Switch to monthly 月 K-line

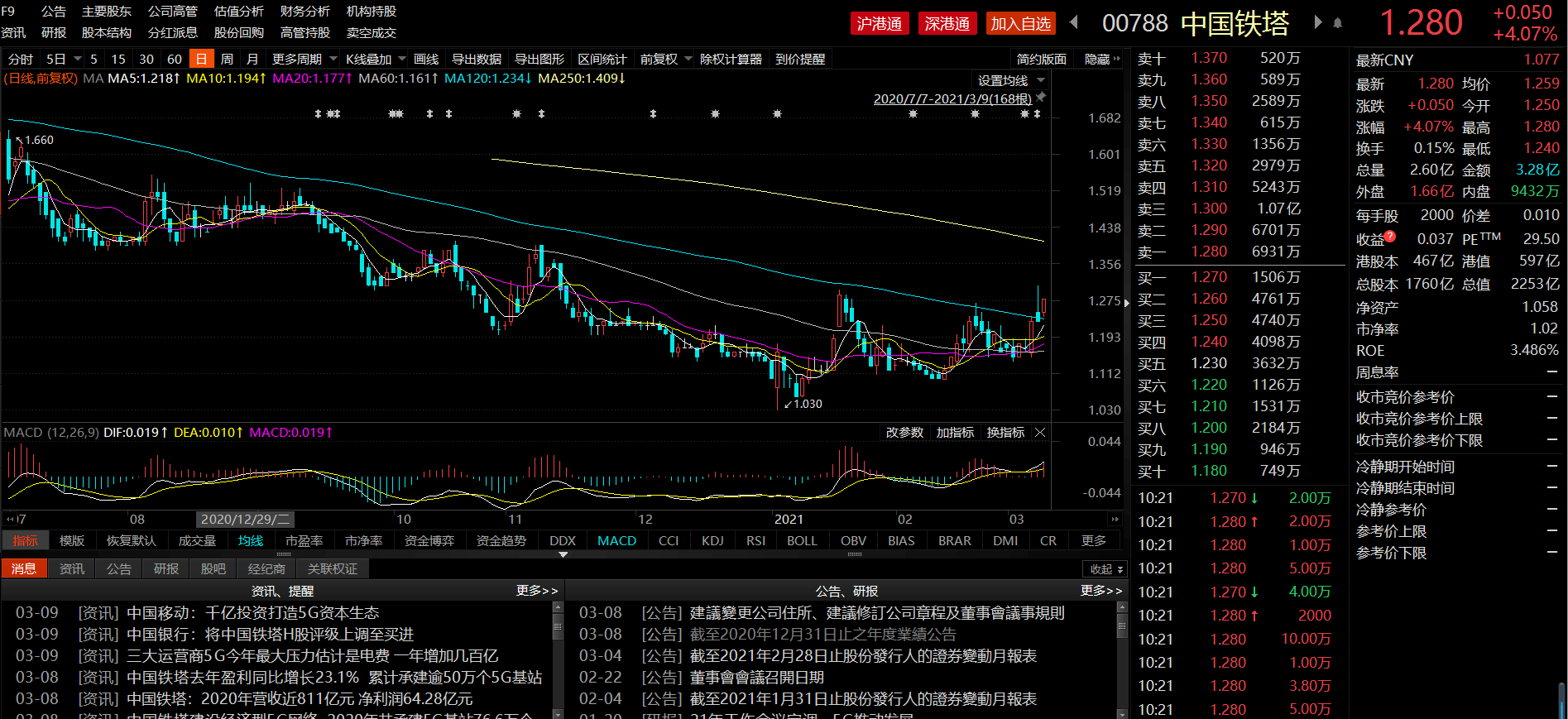tap(252, 59)
